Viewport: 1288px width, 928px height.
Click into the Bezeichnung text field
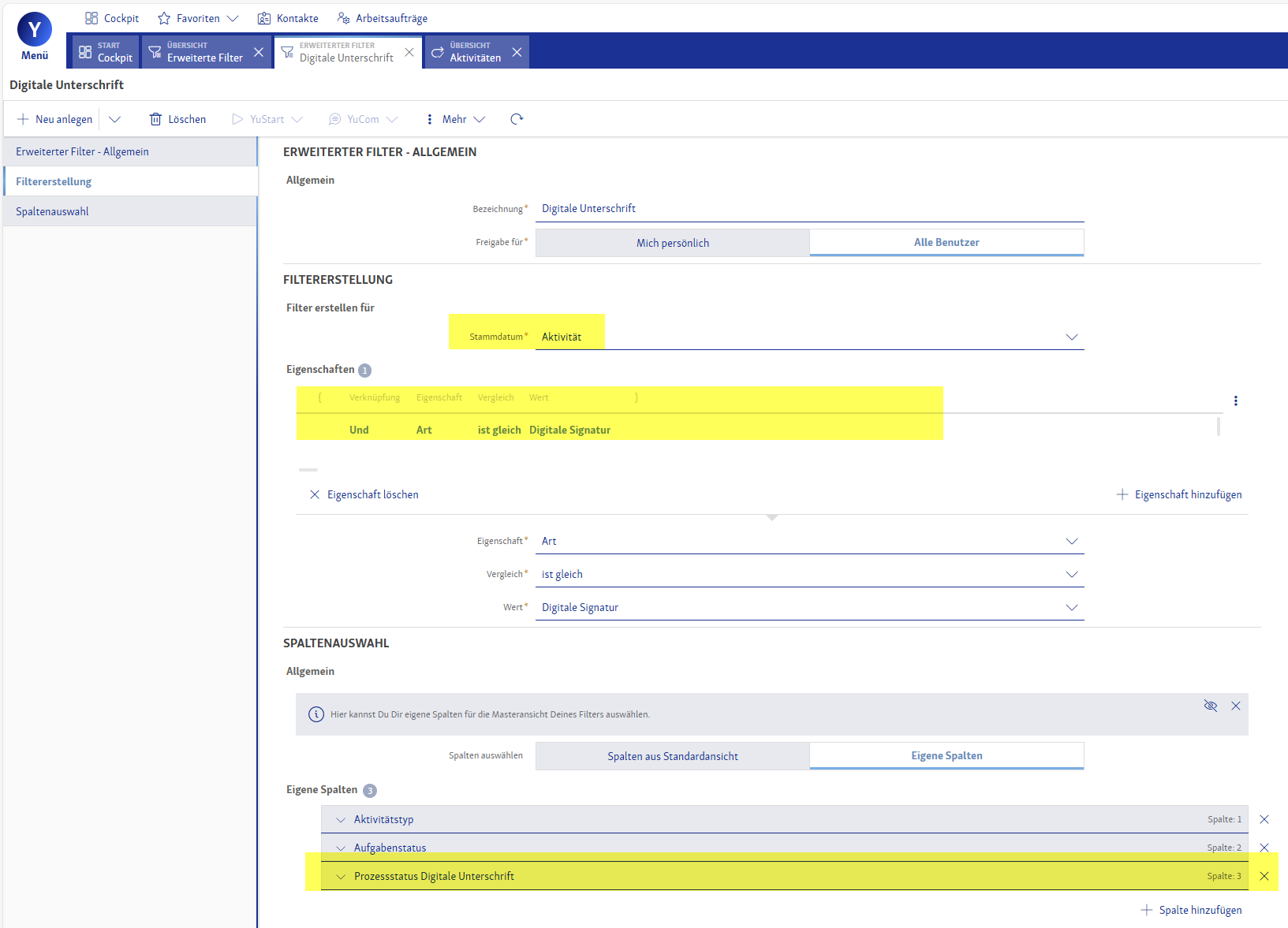(808, 208)
